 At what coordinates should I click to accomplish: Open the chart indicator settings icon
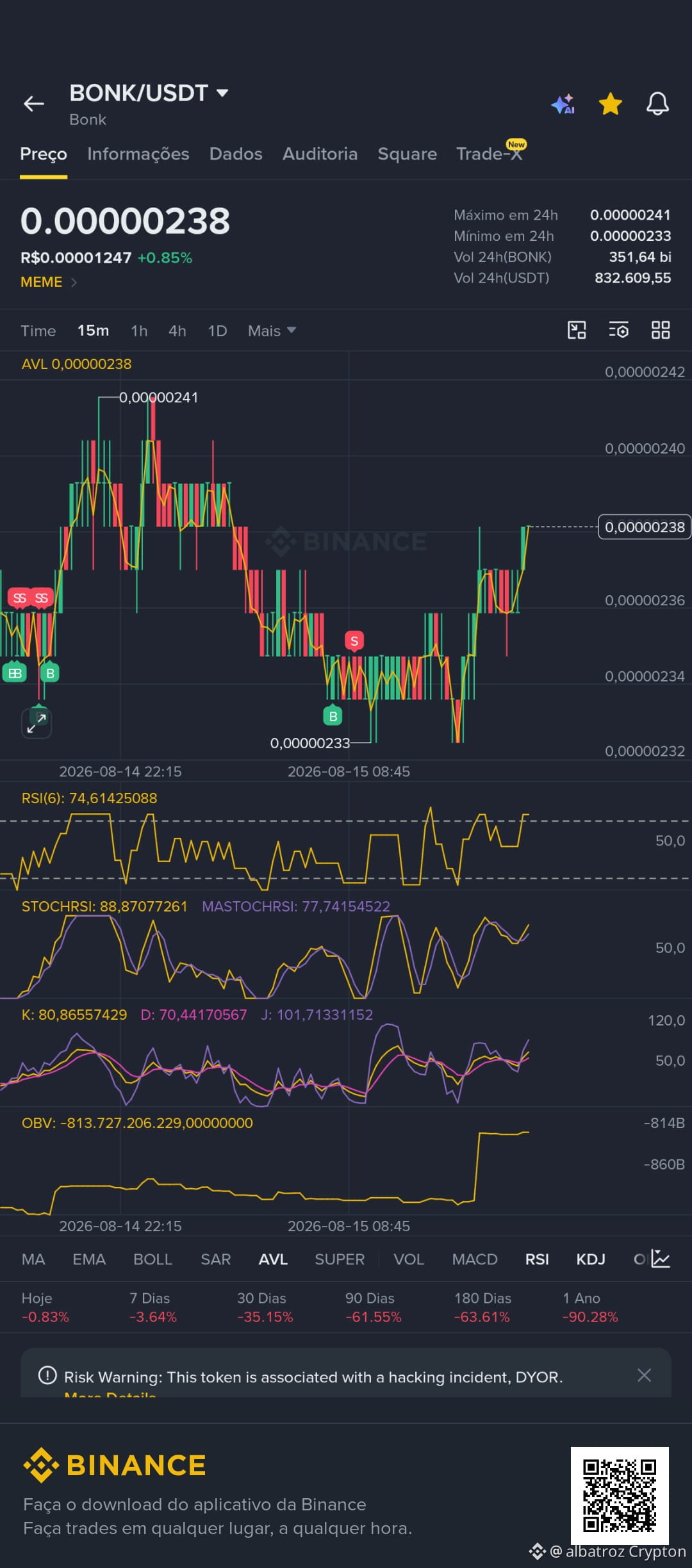click(618, 330)
